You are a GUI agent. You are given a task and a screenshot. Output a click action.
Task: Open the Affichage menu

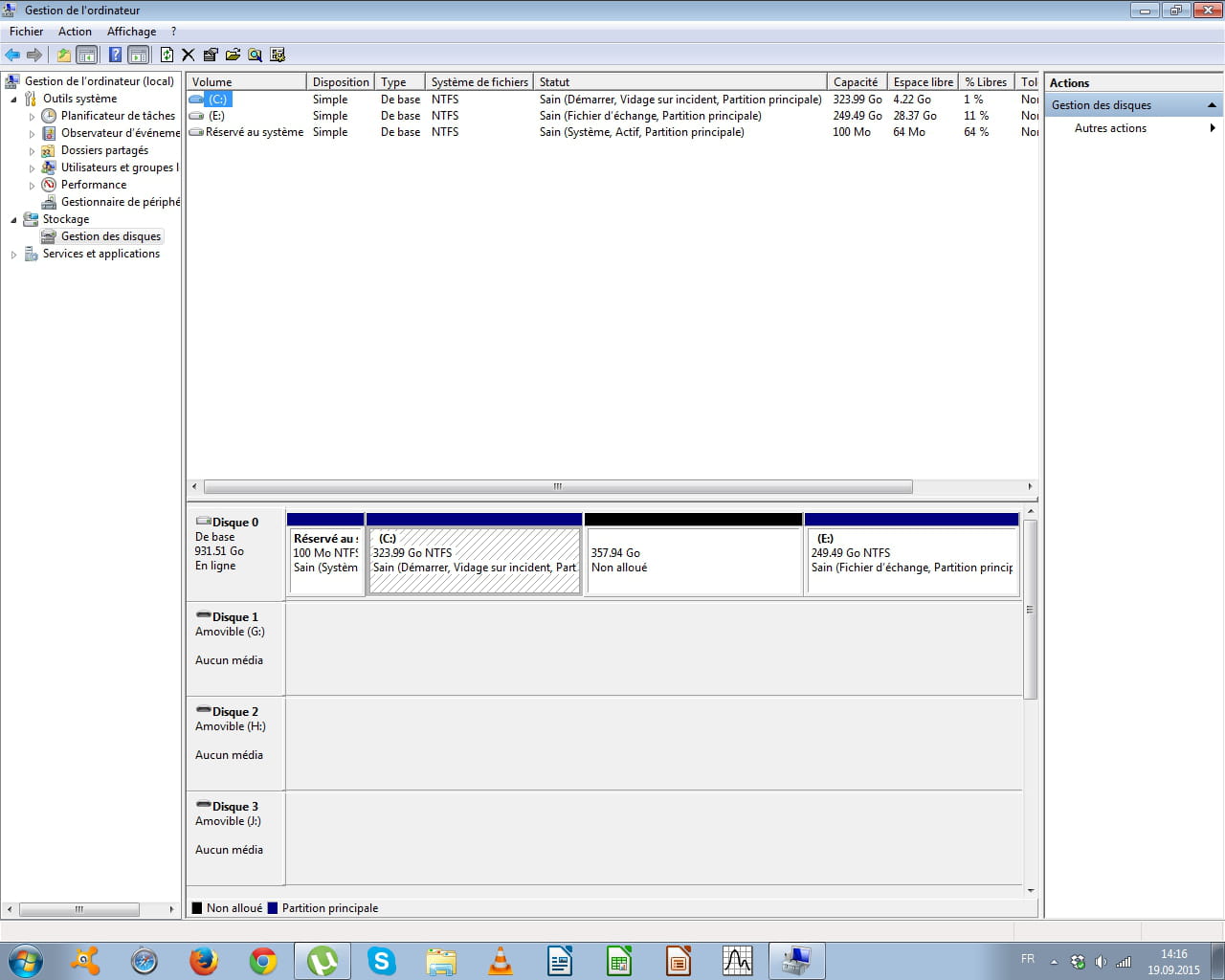[x=131, y=32]
